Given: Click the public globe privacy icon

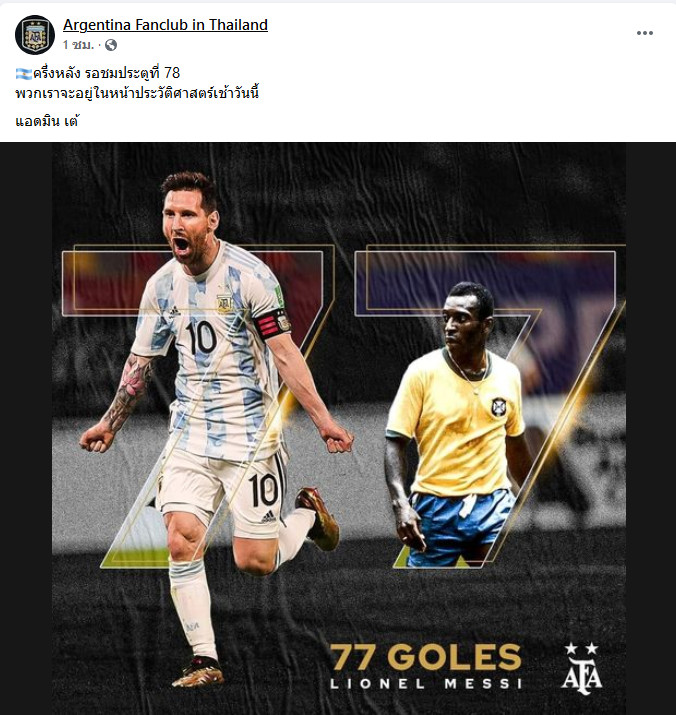Looking at the screenshot, I should click(x=111, y=45).
